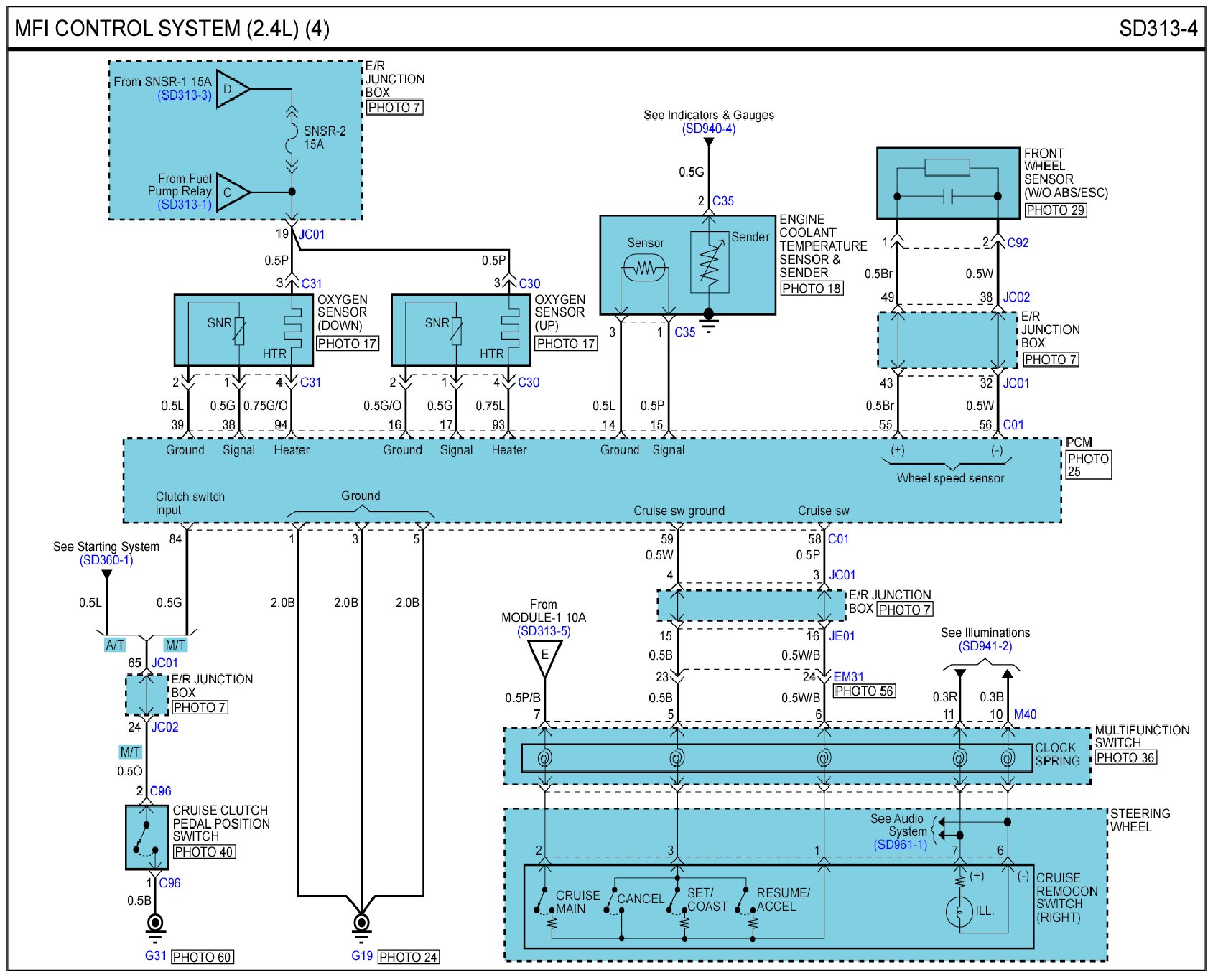Click the triangle connector labeled D

pos(232,90)
